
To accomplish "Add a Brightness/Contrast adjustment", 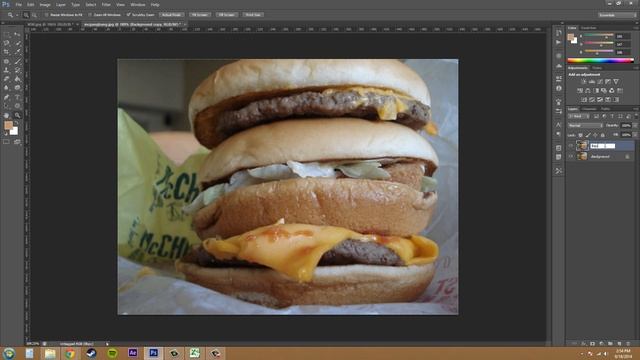I will [584, 82].
